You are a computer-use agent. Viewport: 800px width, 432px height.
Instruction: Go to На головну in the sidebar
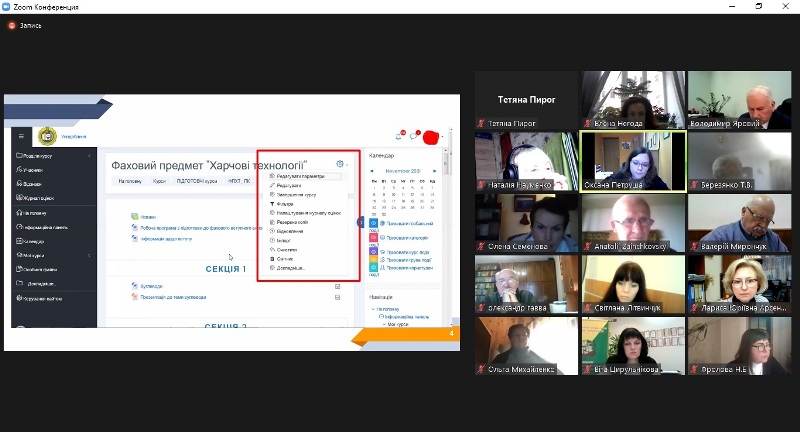[x=32, y=213]
